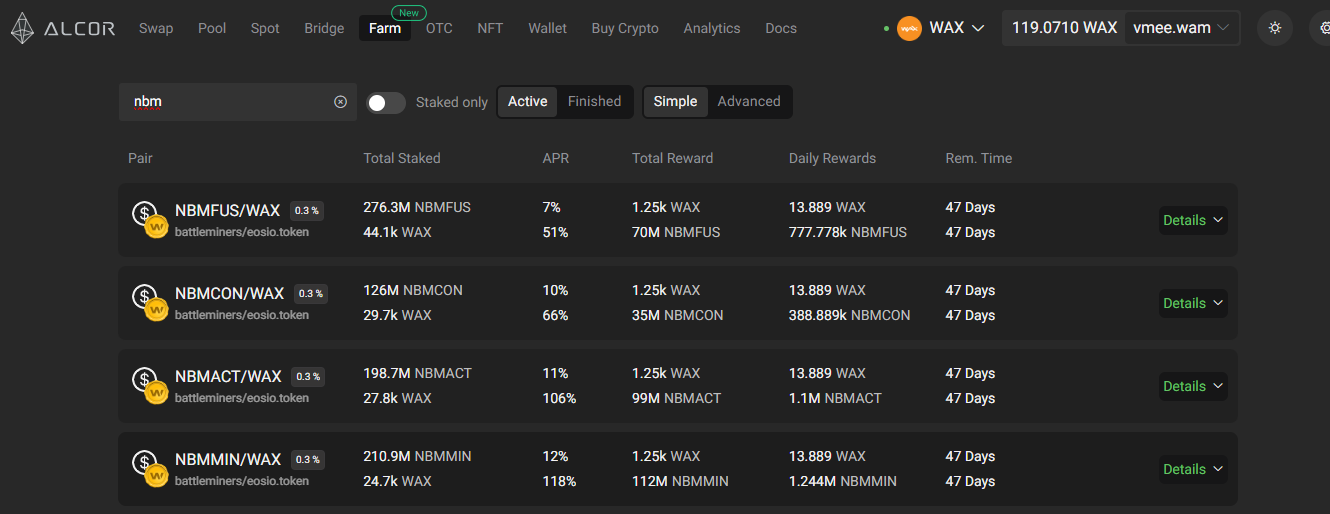Open the OTC page
The width and height of the screenshot is (1330, 514).
[x=439, y=28]
